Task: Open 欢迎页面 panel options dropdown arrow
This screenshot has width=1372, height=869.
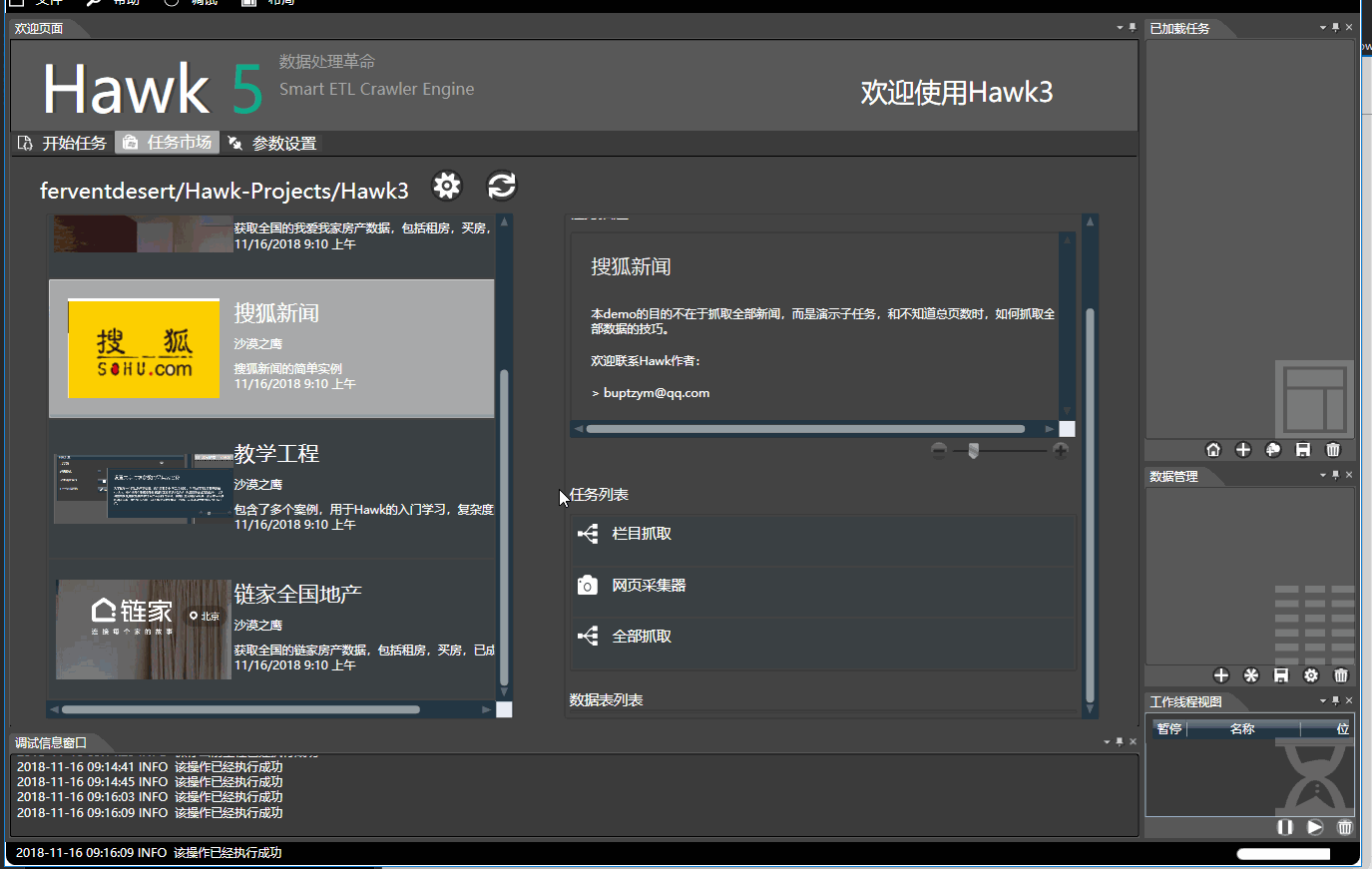Action: (1120, 28)
